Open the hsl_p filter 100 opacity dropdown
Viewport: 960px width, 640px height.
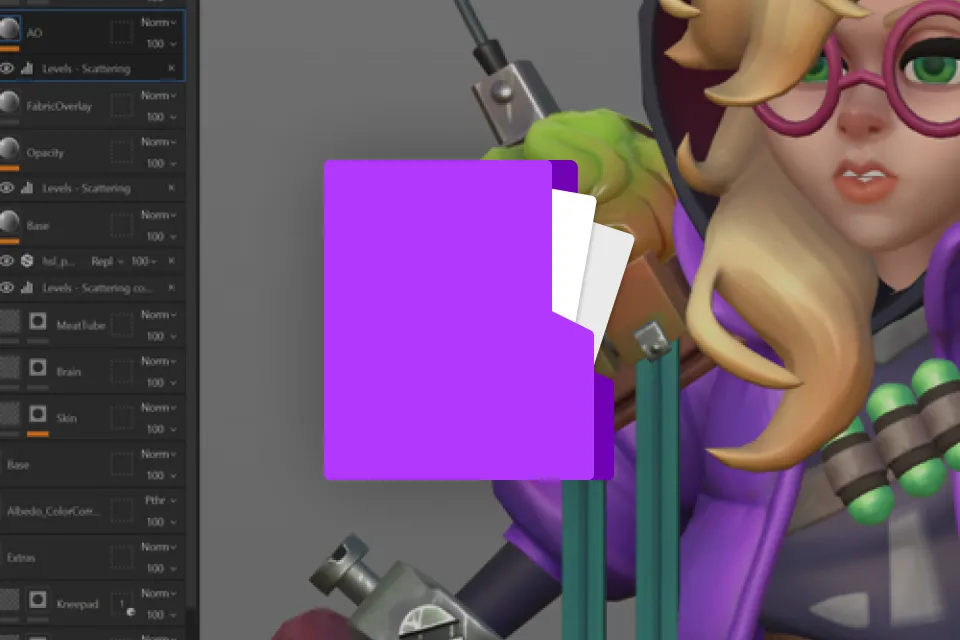[144, 262]
